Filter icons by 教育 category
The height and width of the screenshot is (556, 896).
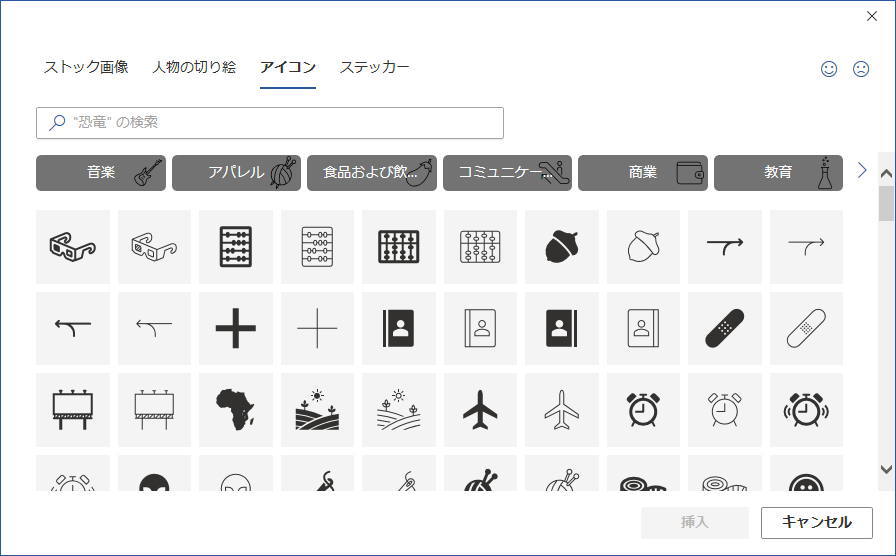click(778, 173)
